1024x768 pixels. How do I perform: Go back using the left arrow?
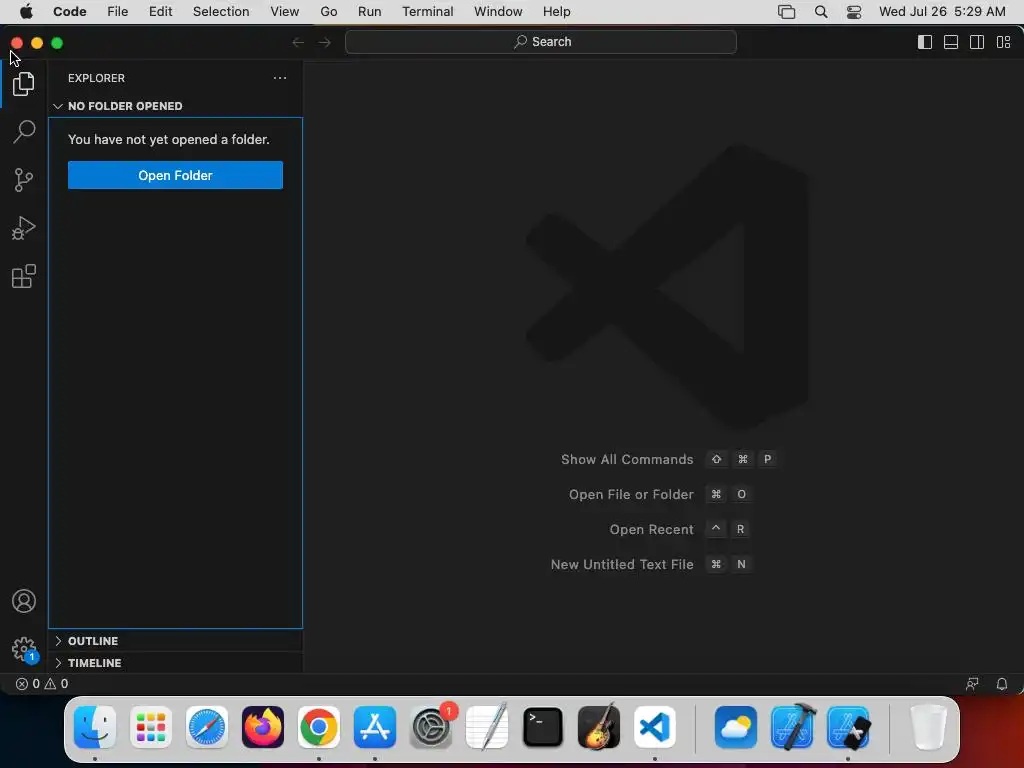(298, 42)
